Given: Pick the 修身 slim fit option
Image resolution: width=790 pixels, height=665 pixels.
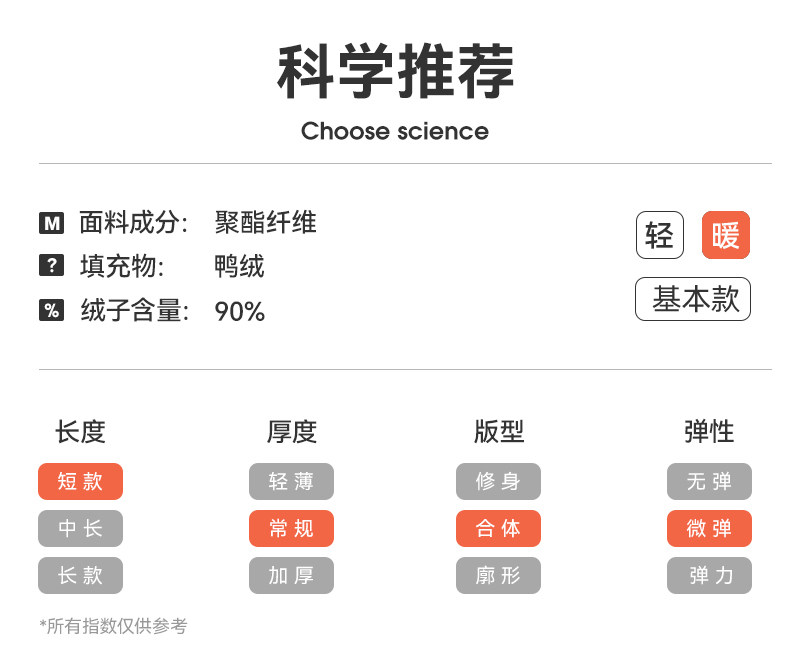Looking at the screenshot, I should (498, 481).
